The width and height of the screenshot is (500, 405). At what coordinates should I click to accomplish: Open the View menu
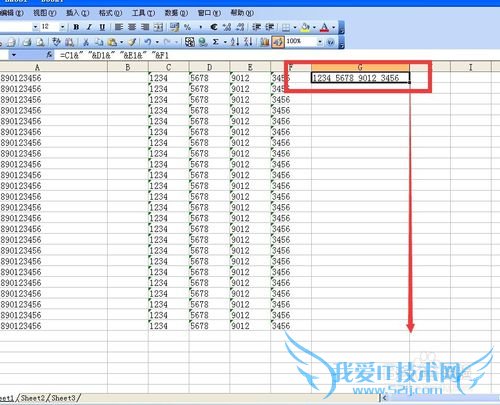45,13
